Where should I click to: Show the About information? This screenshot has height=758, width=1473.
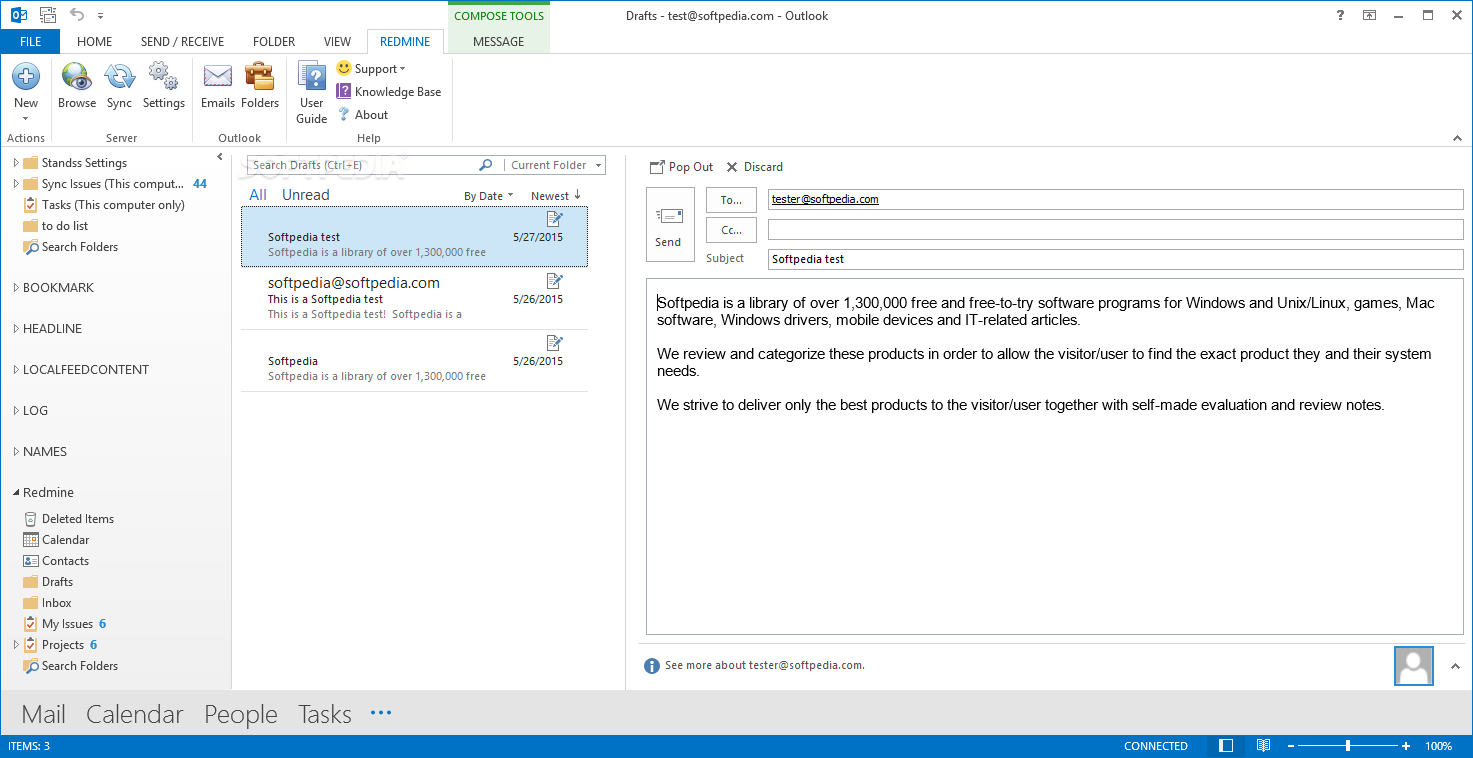click(x=363, y=115)
